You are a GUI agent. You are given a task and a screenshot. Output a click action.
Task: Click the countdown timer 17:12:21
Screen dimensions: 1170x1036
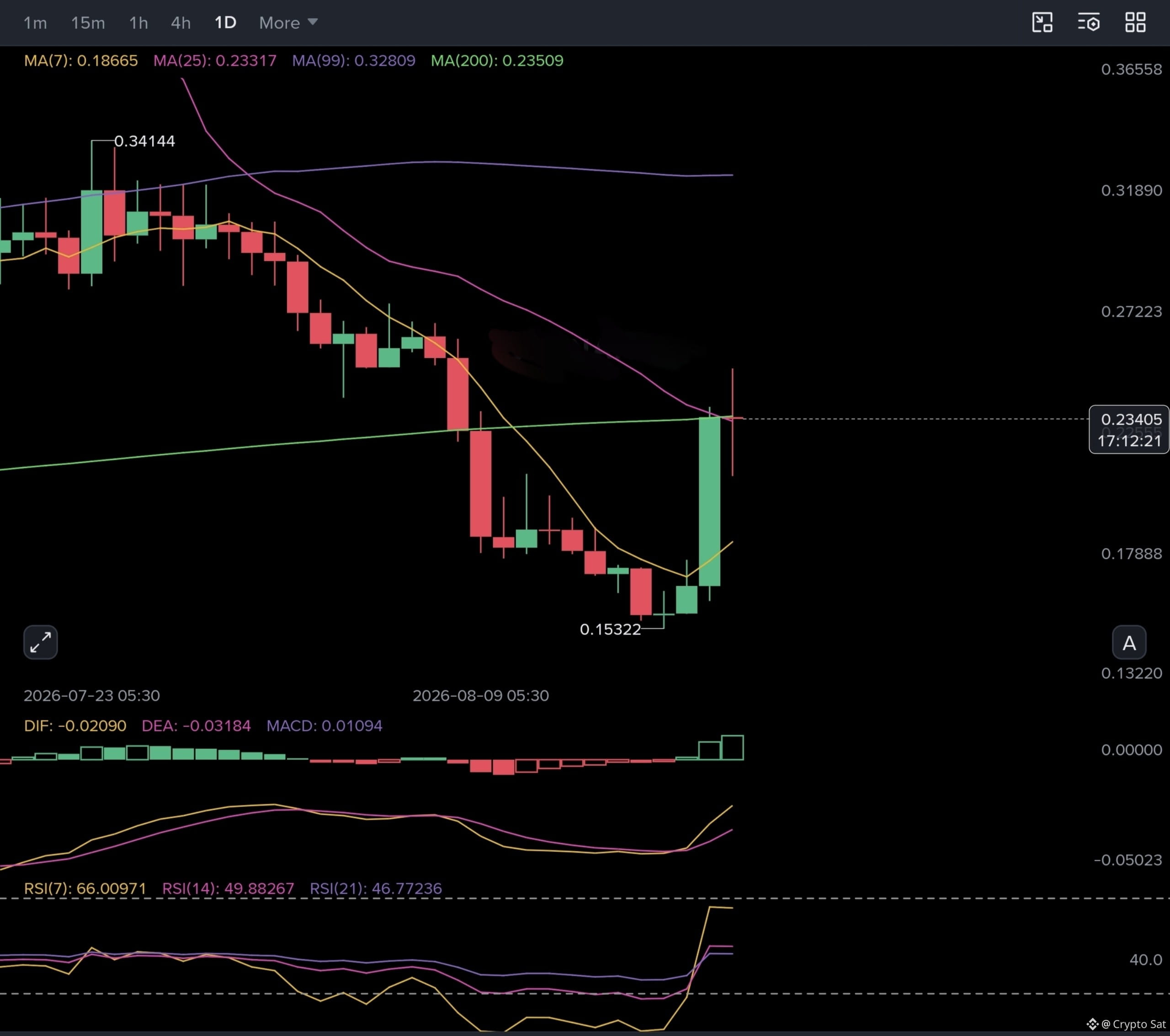[x=1129, y=441]
